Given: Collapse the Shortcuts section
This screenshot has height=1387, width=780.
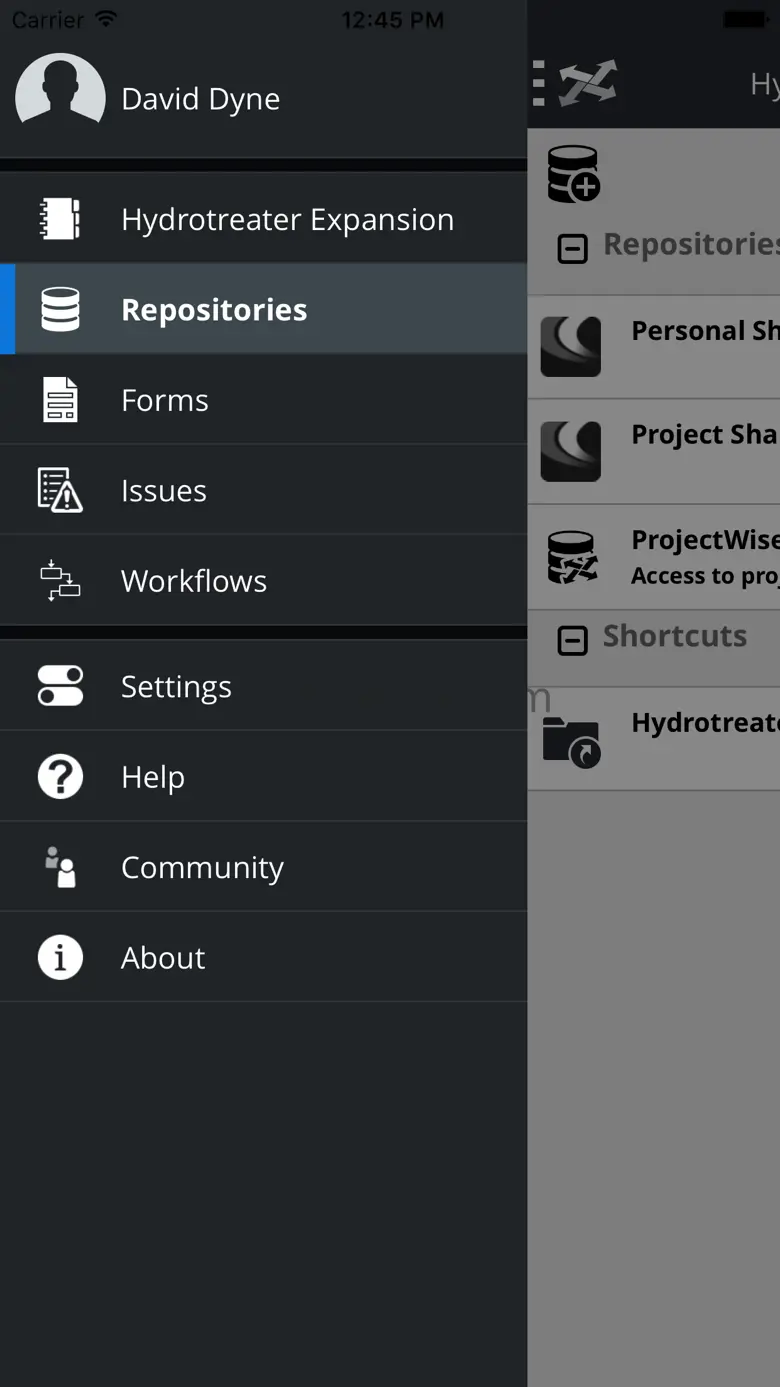Looking at the screenshot, I should point(572,640).
